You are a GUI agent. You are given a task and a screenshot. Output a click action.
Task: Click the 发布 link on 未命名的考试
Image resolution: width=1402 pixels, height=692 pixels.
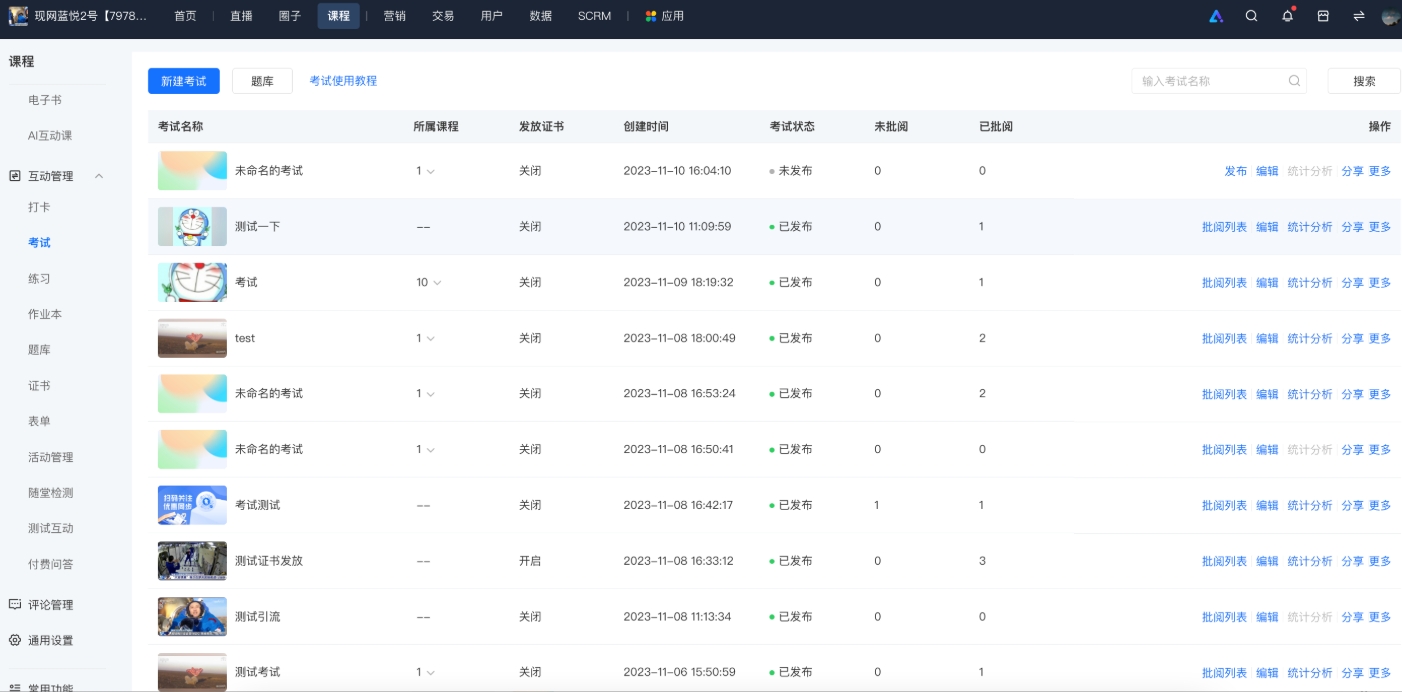1236,170
